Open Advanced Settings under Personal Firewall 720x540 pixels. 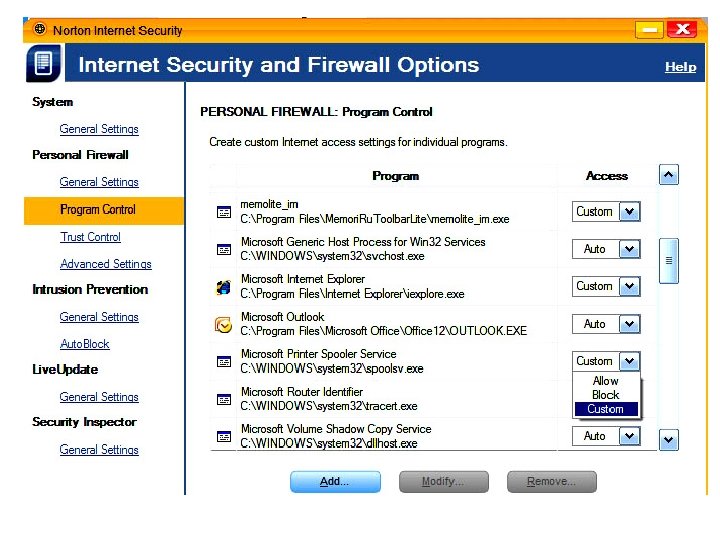point(105,264)
